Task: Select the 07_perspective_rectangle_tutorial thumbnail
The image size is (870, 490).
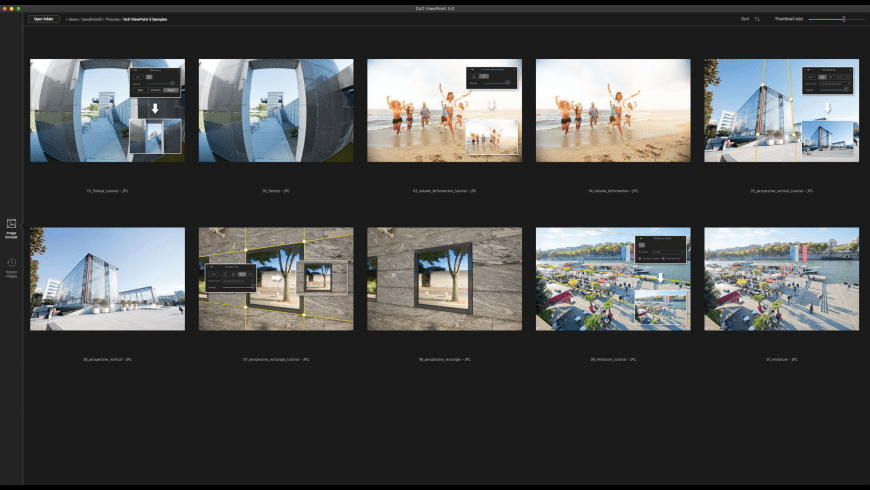Action: 276,279
